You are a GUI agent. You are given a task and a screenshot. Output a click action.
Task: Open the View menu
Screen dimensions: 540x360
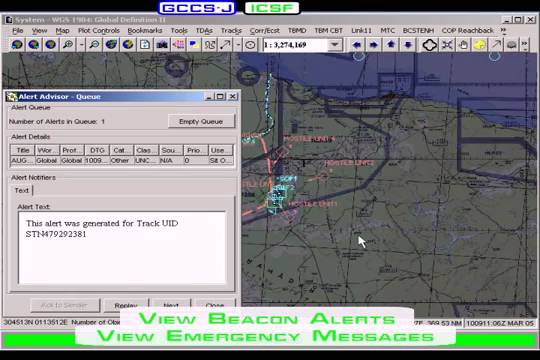pyautogui.click(x=40, y=31)
